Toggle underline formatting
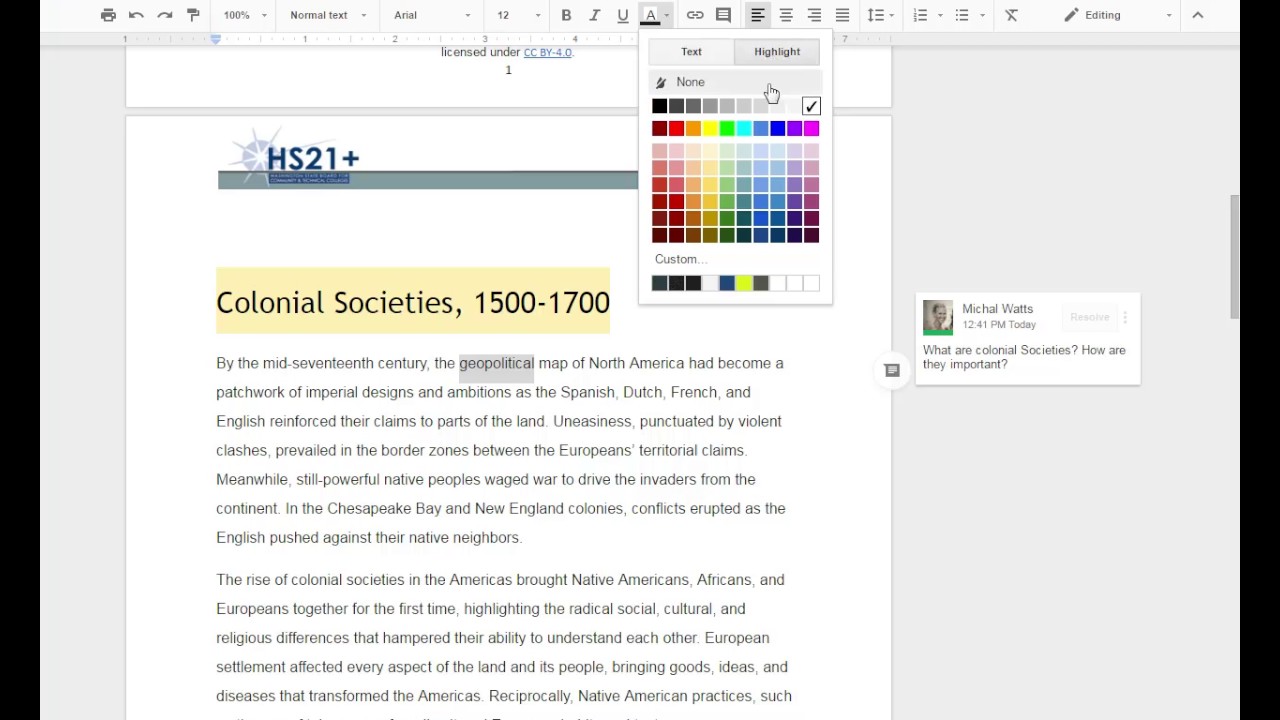Image resolution: width=1280 pixels, height=720 pixels. (x=622, y=15)
